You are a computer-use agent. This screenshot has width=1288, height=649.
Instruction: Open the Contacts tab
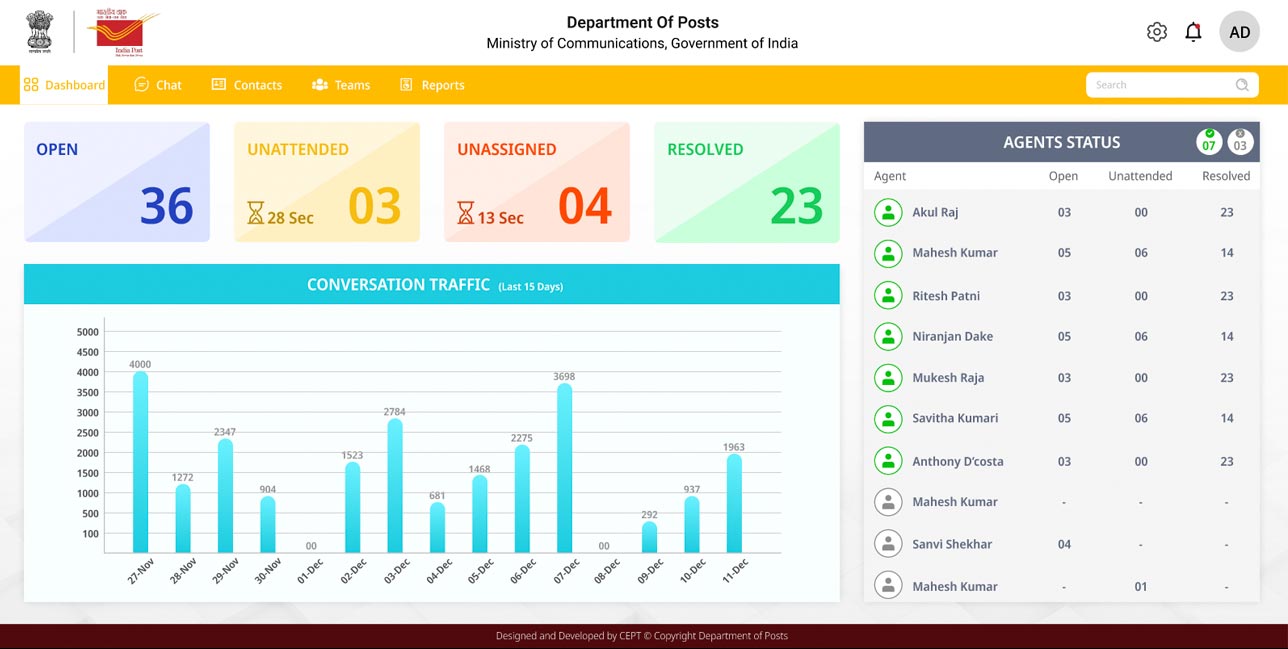(247, 85)
